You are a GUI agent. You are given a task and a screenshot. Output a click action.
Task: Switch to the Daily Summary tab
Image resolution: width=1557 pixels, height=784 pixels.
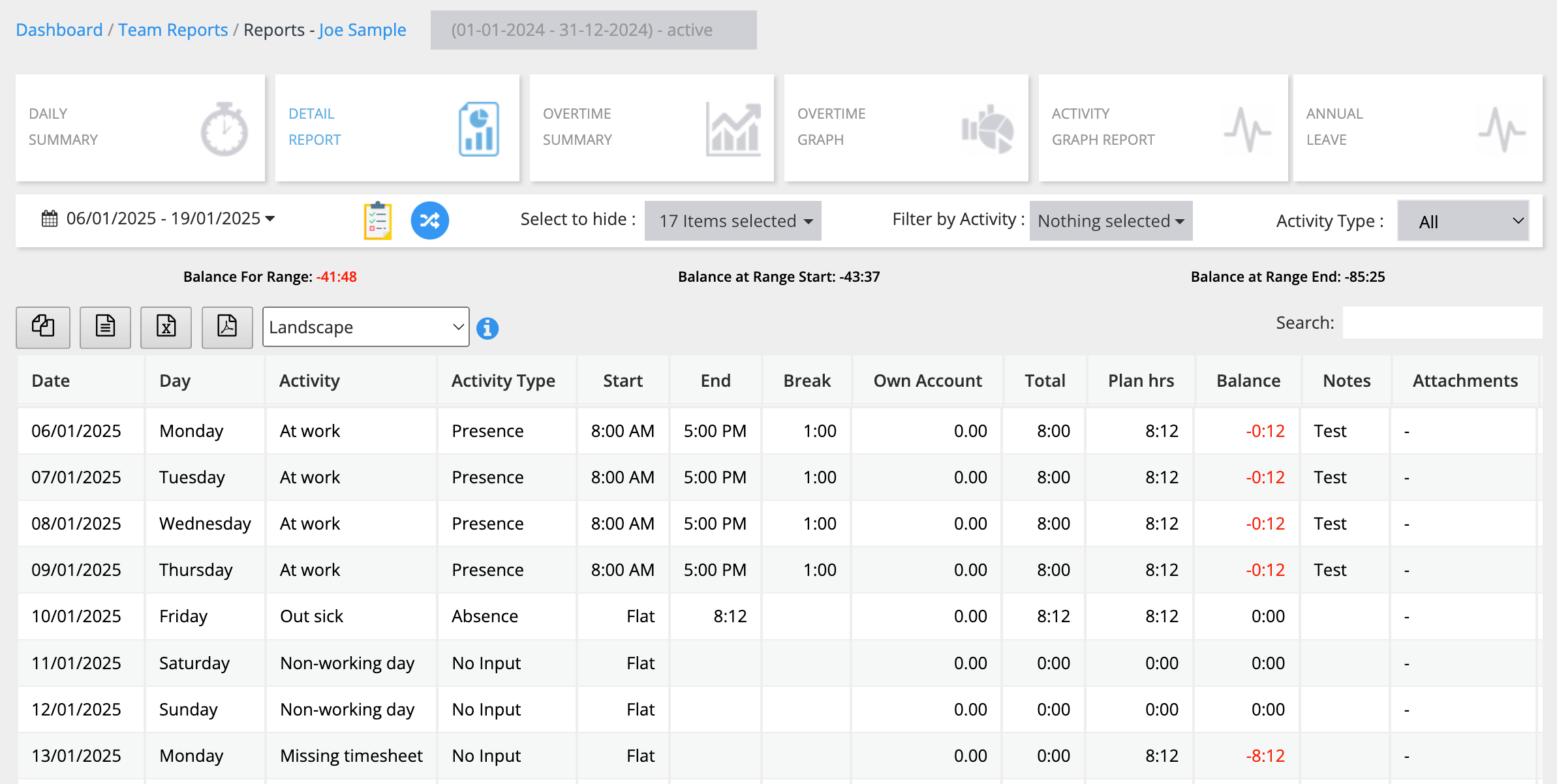140,127
